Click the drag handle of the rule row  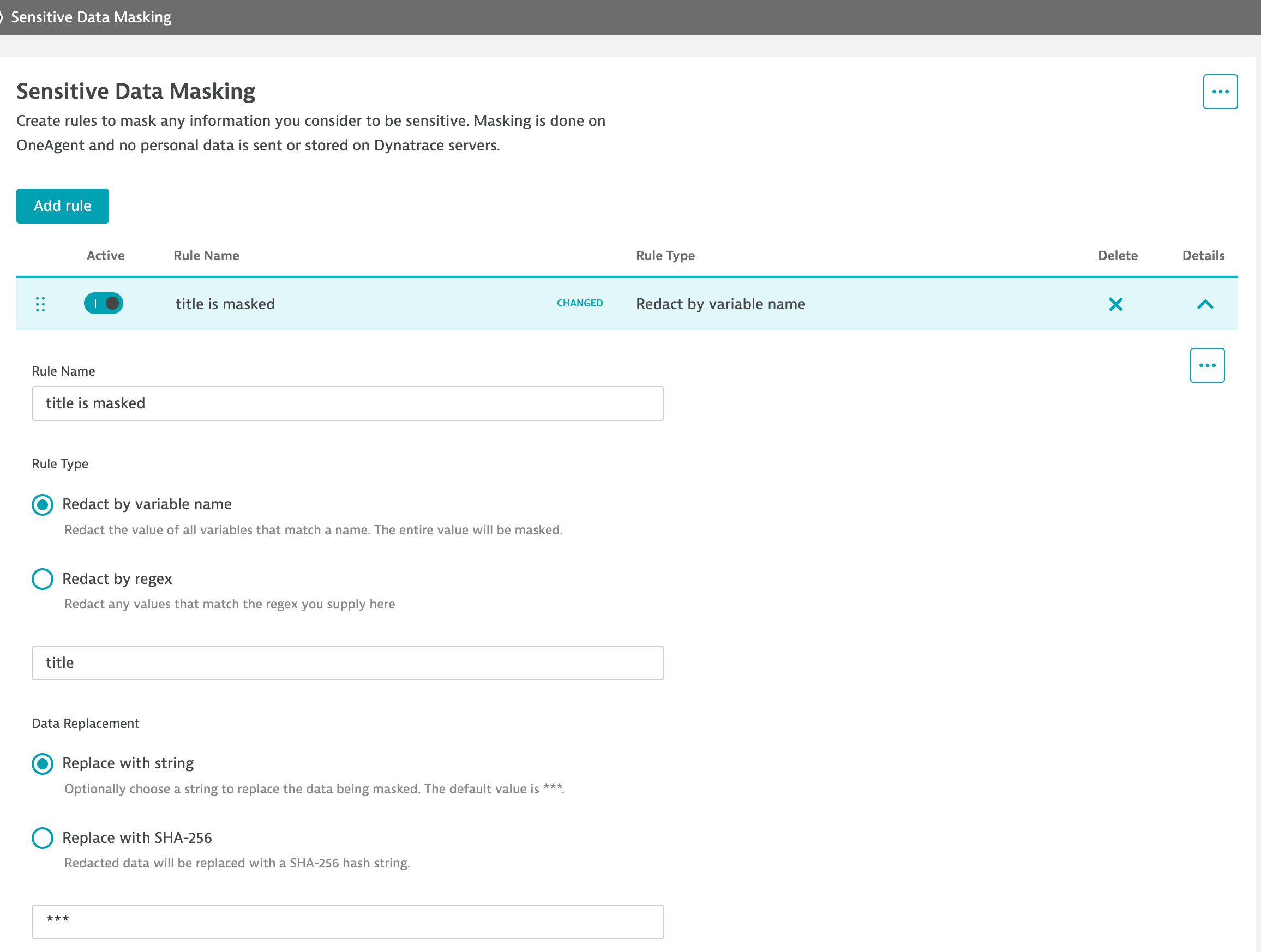click(x=40, y=304)
